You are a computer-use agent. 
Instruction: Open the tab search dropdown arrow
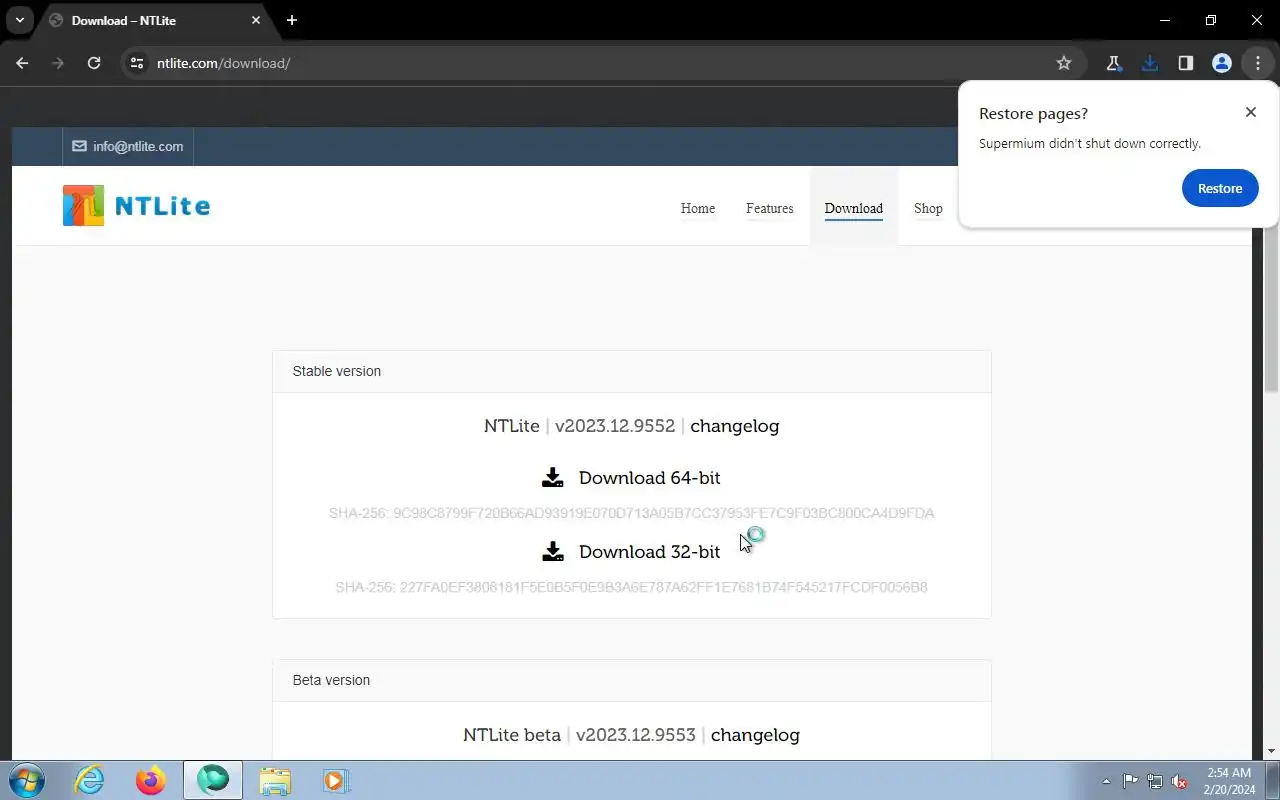19,20
